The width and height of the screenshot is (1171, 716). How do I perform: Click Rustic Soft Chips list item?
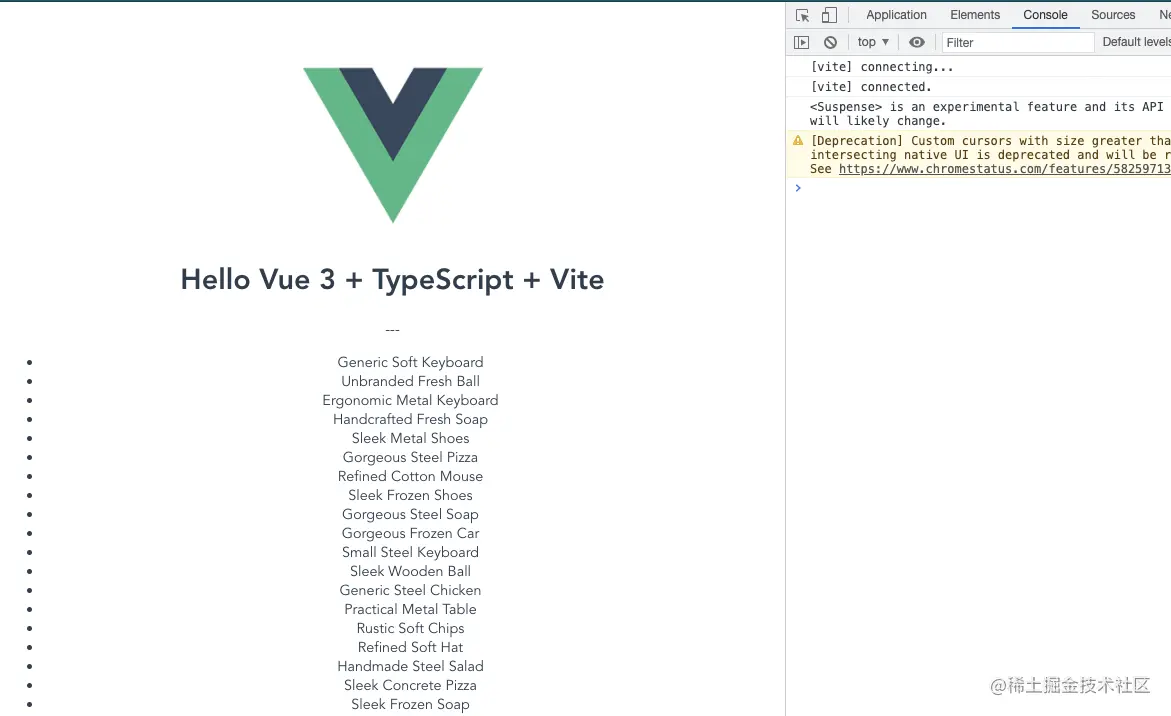410,628
